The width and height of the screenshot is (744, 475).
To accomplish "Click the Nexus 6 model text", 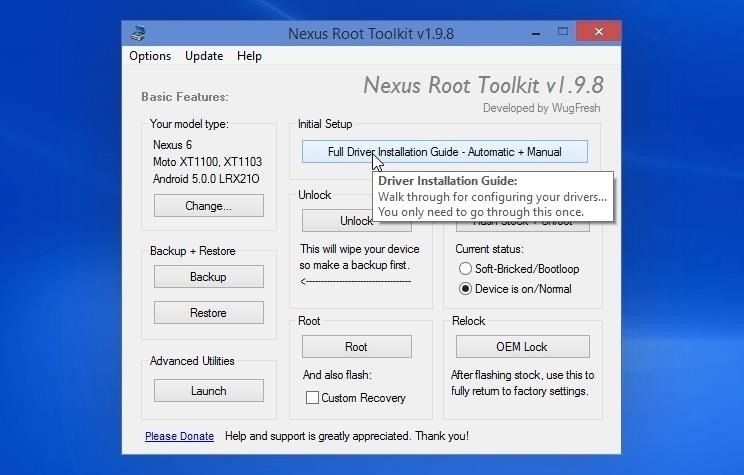I will (172, 145).
